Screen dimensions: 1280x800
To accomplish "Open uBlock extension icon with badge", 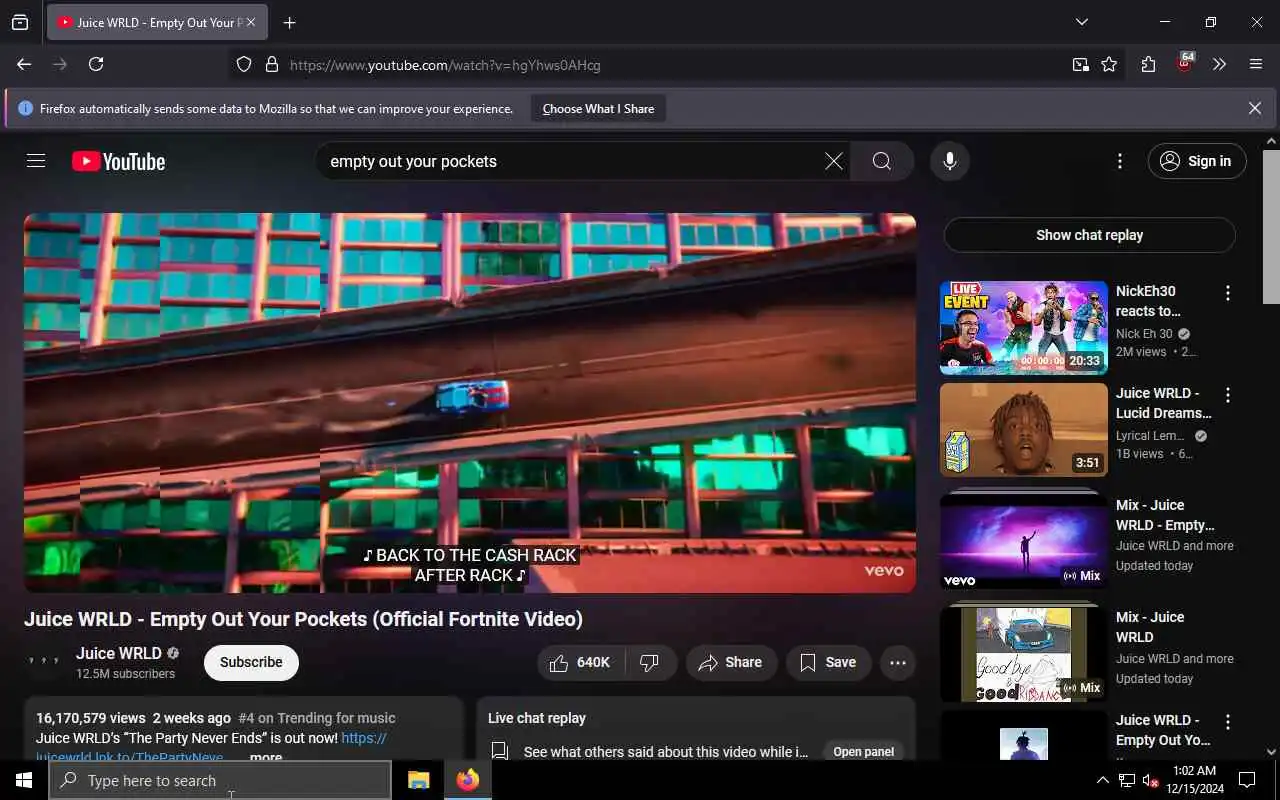I will click(1185, 62).
